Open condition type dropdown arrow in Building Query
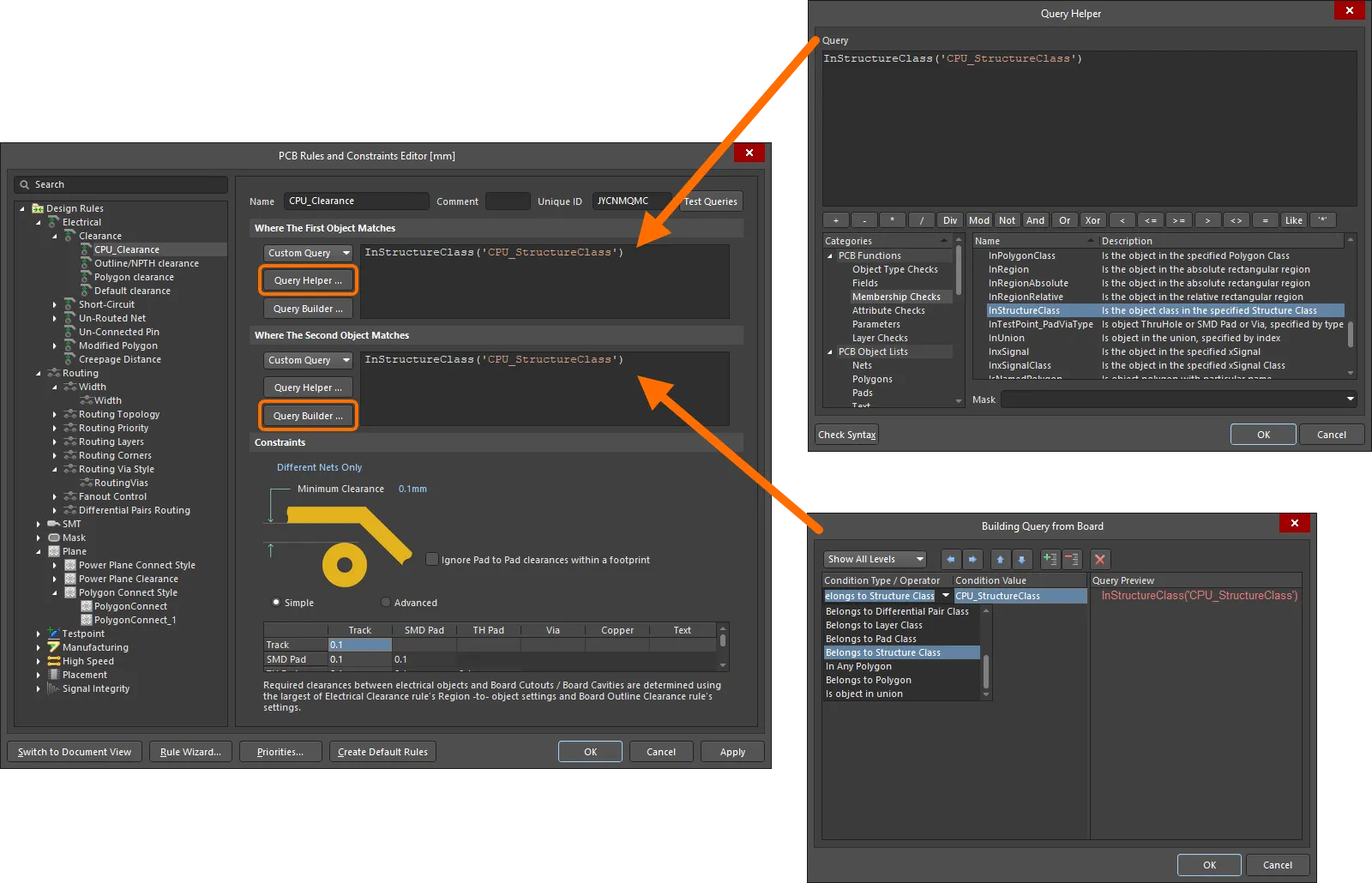This screenshot has width=1372, height=883. click(946, 596)
